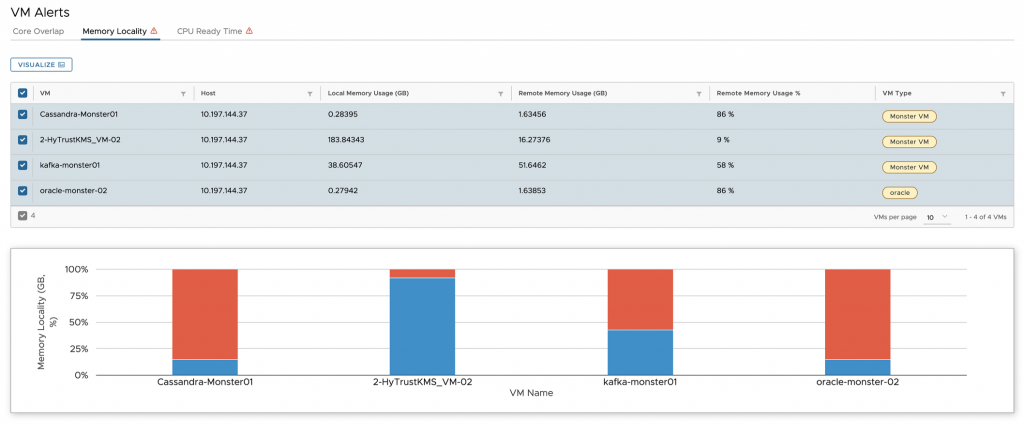The width and height of the screenshot is (1024, 436).
Task: Click the VM column filter icon
Action: (182, 93)
